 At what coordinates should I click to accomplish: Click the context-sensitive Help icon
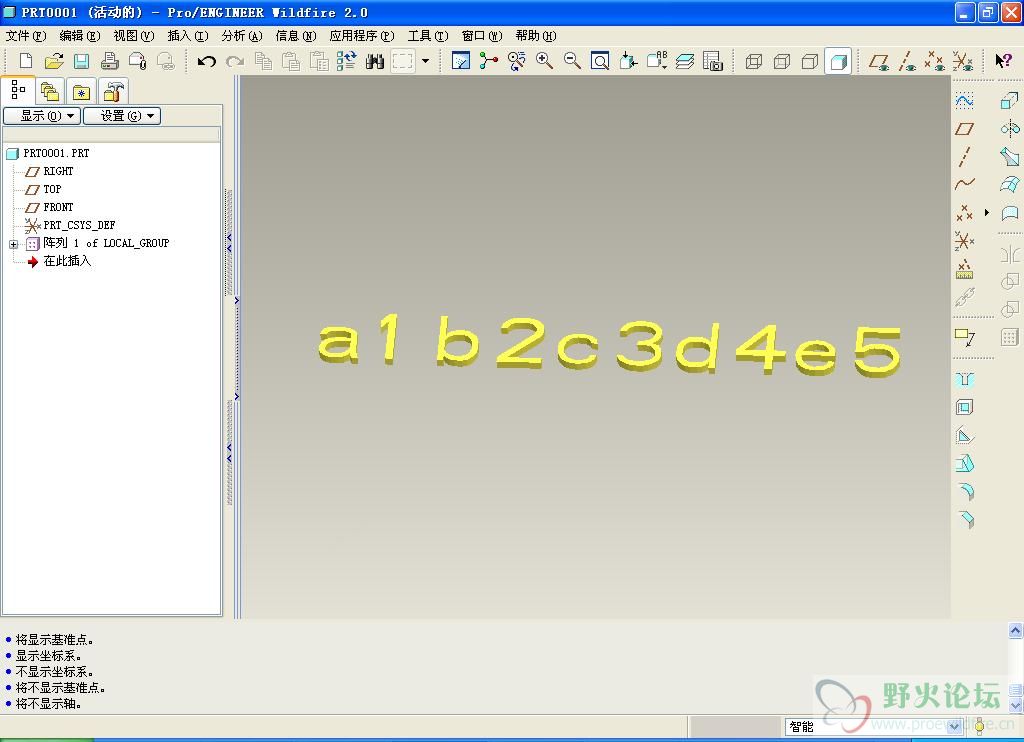[x=1003, y=61]
